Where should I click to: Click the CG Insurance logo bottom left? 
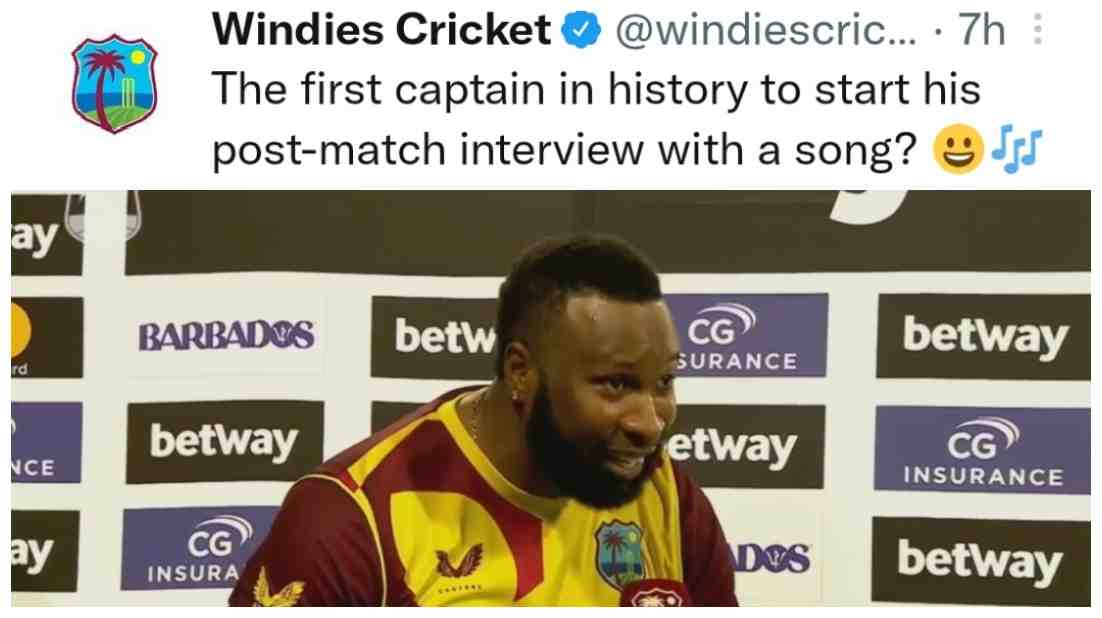pos(199,548)
